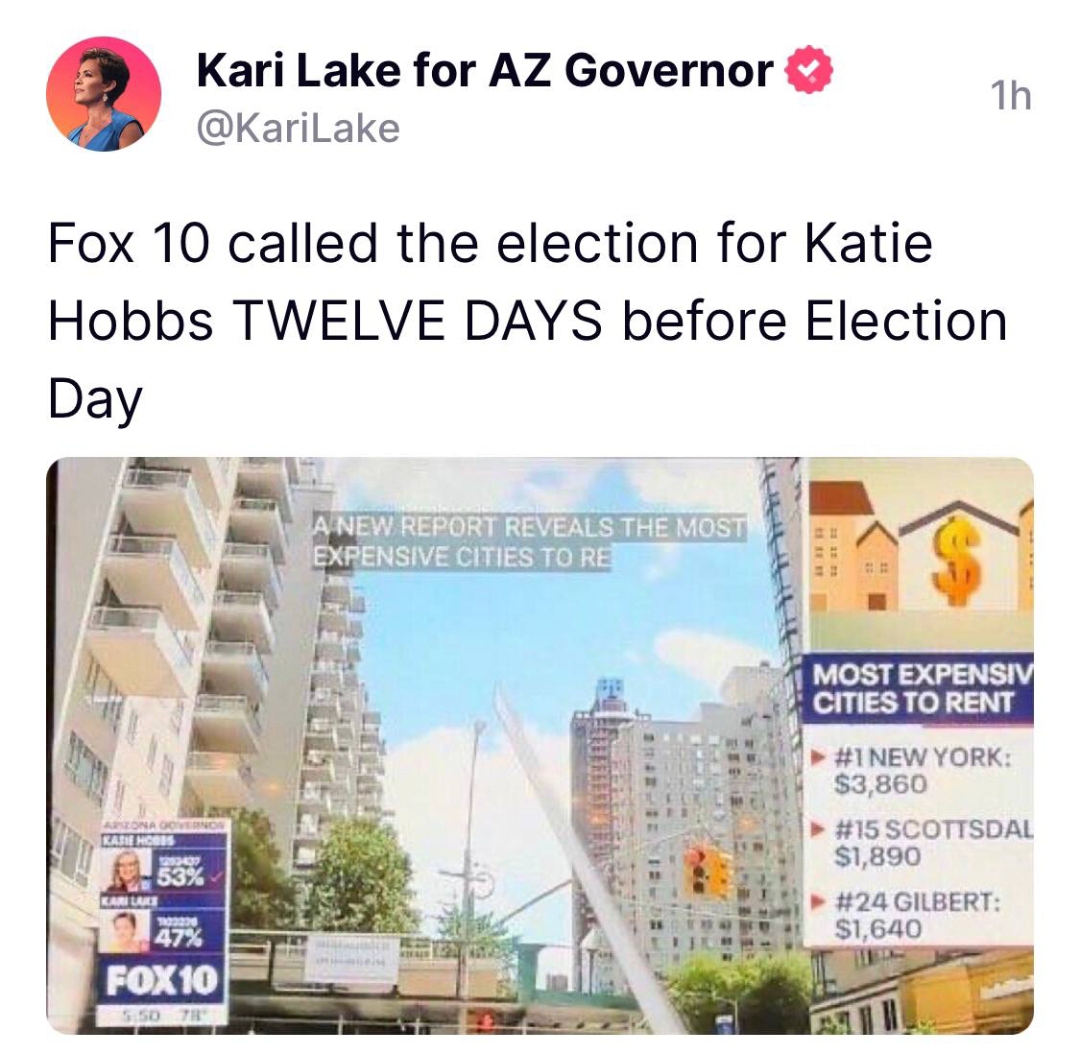Image resolution: width=1080 pixels, height=1044 pixels.
Task: Click the Arizona Governor header in results box
Action: (163, 824)
